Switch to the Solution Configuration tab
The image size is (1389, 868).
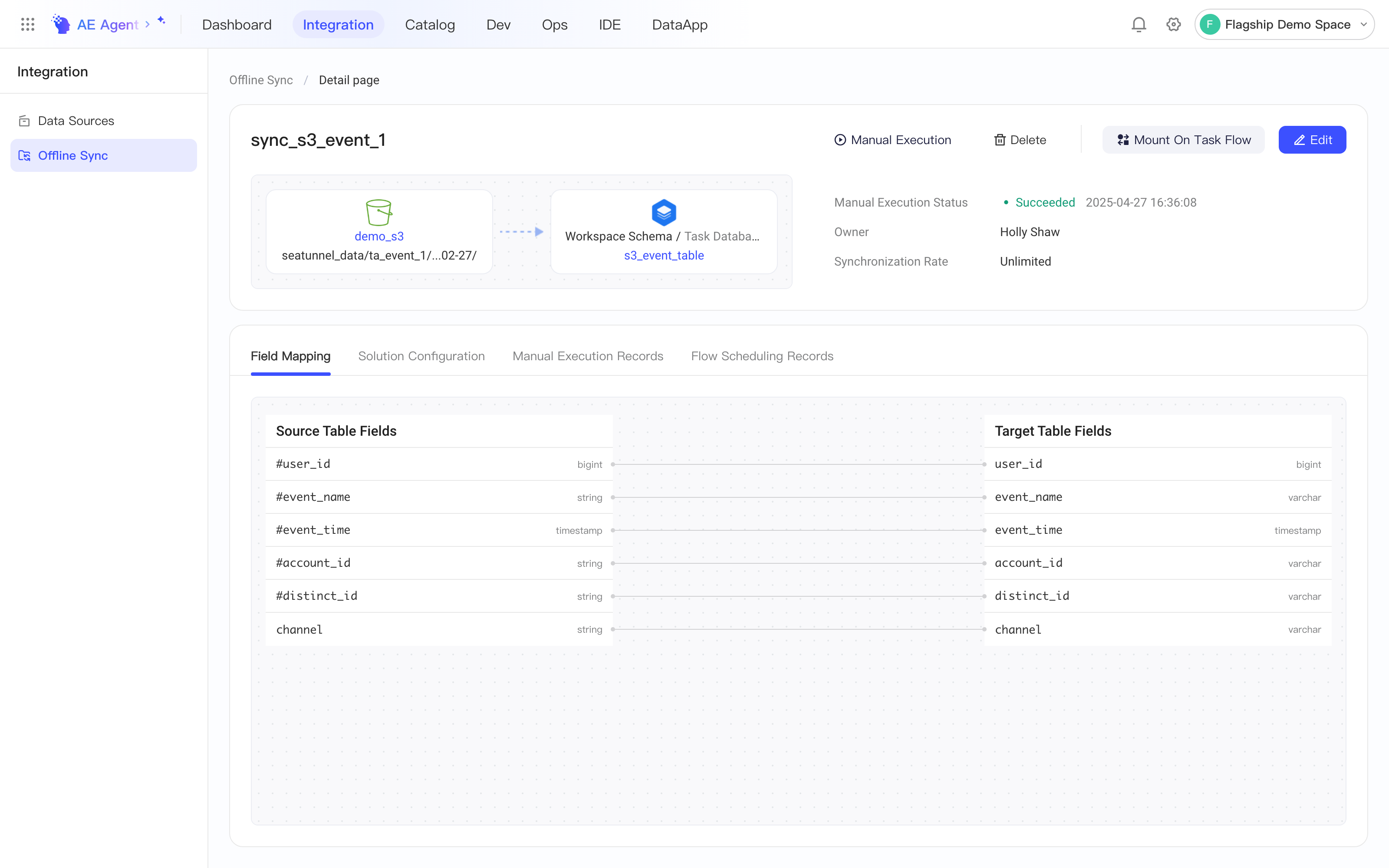[421, 356]
